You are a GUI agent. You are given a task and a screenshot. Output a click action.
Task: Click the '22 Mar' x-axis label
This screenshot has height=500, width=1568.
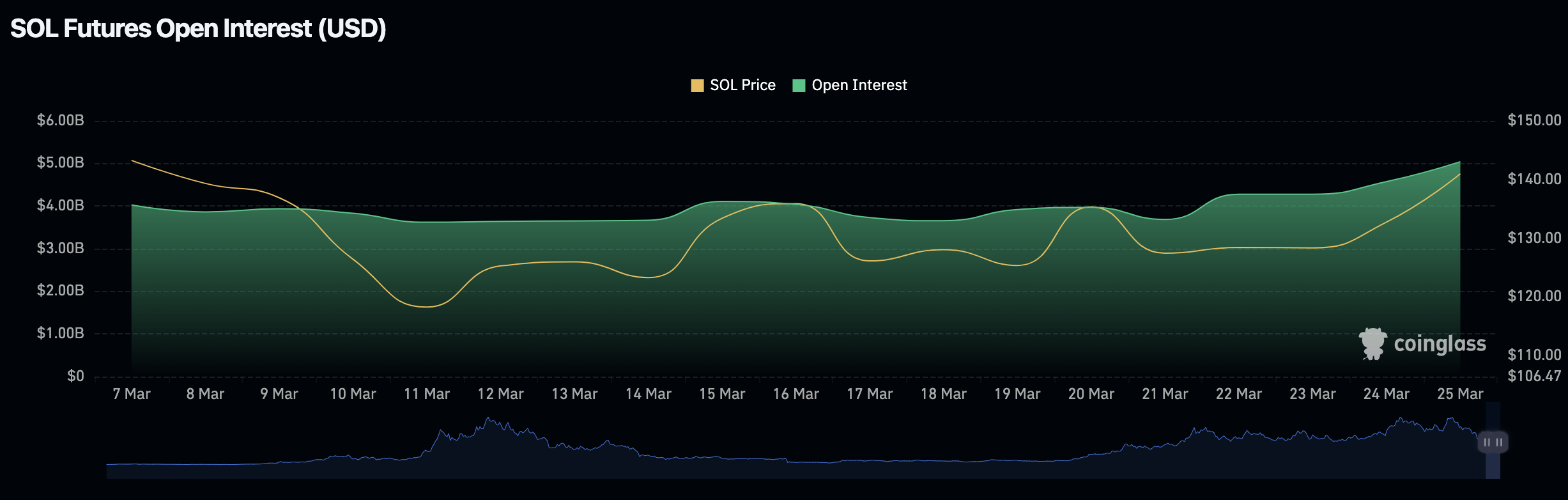[1239, 394]
